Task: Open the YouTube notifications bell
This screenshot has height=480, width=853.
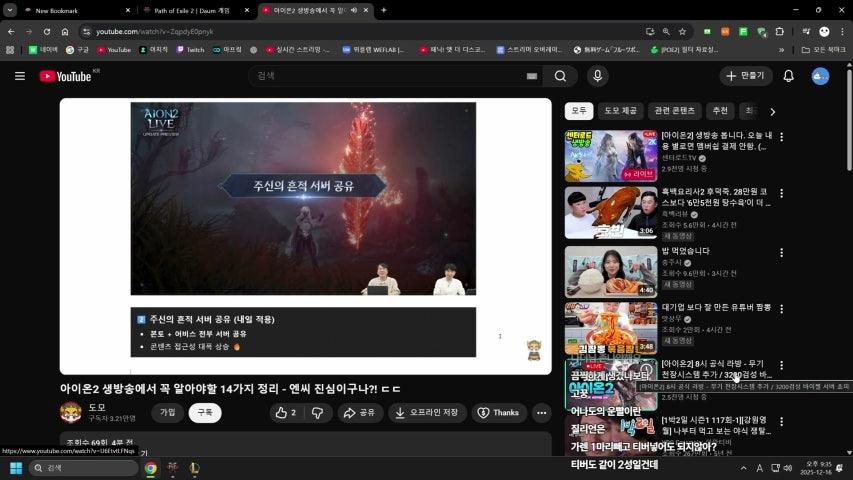Action: pos(788,76)
